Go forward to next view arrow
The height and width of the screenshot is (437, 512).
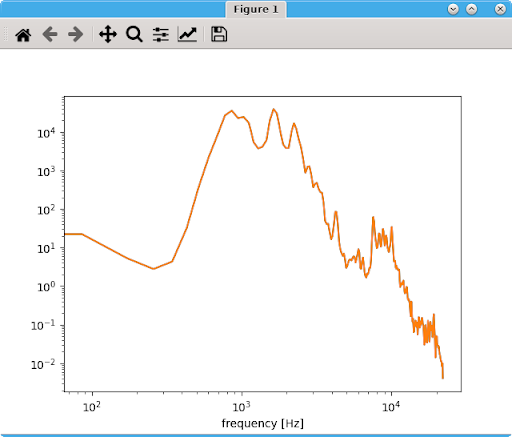(x=76, y=34)
